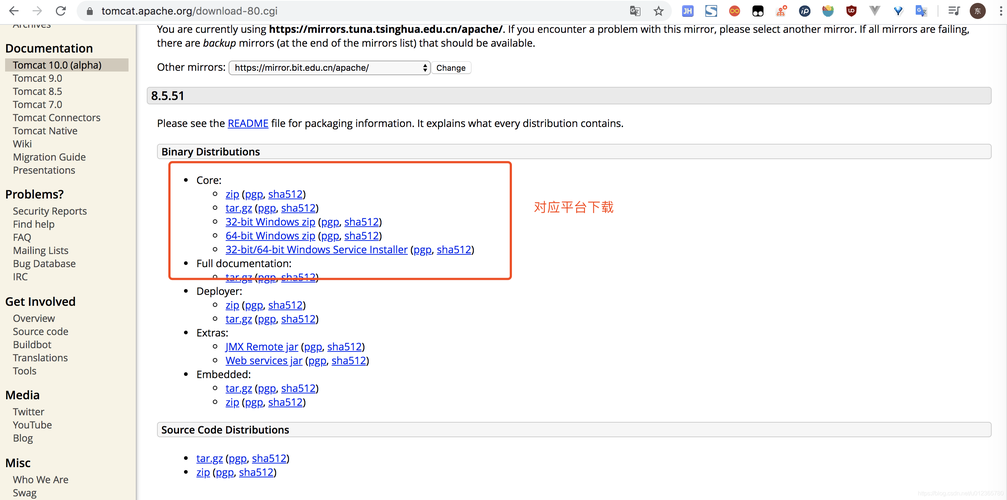The width and height of the screenshot is (1007, 500).
Task: Open the Buildbot sidebar link
Action: point(32,345)
